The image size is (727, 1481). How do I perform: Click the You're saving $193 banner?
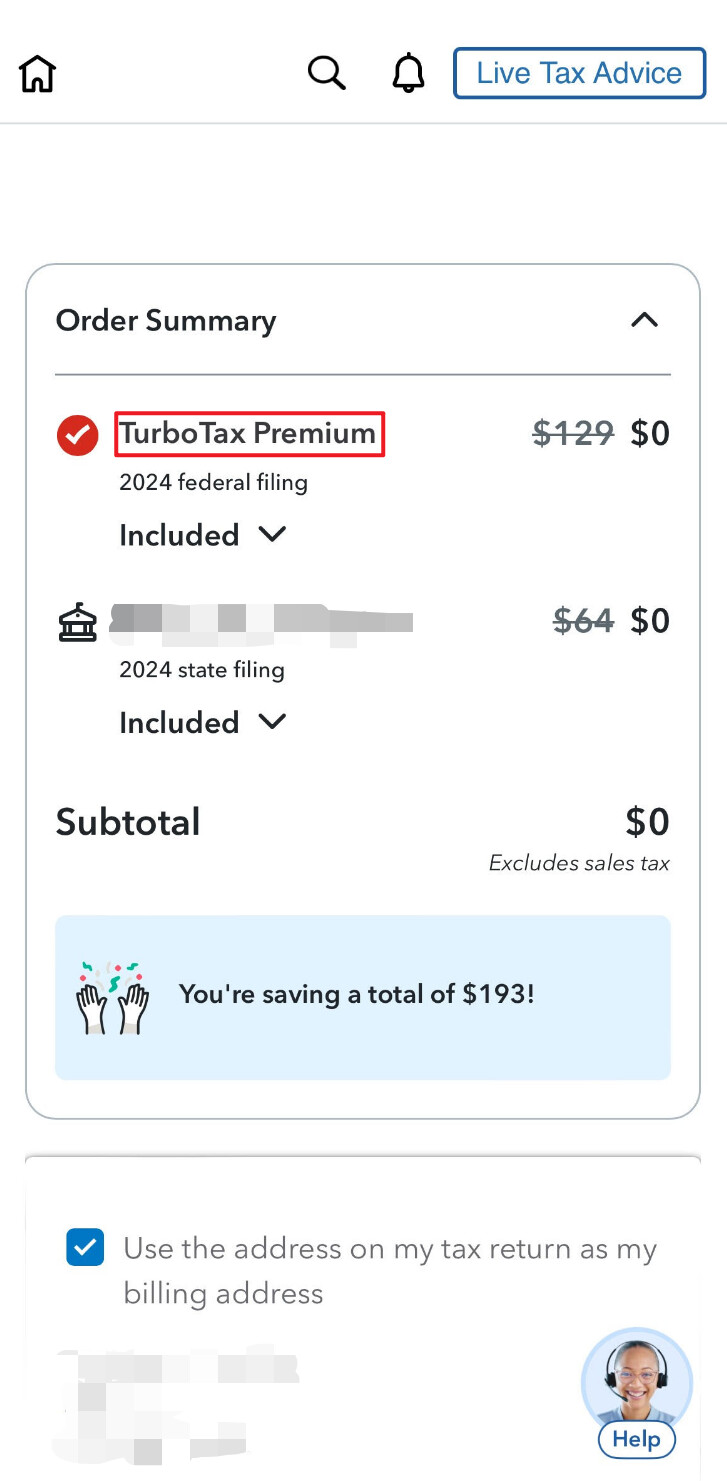[363, 997]
